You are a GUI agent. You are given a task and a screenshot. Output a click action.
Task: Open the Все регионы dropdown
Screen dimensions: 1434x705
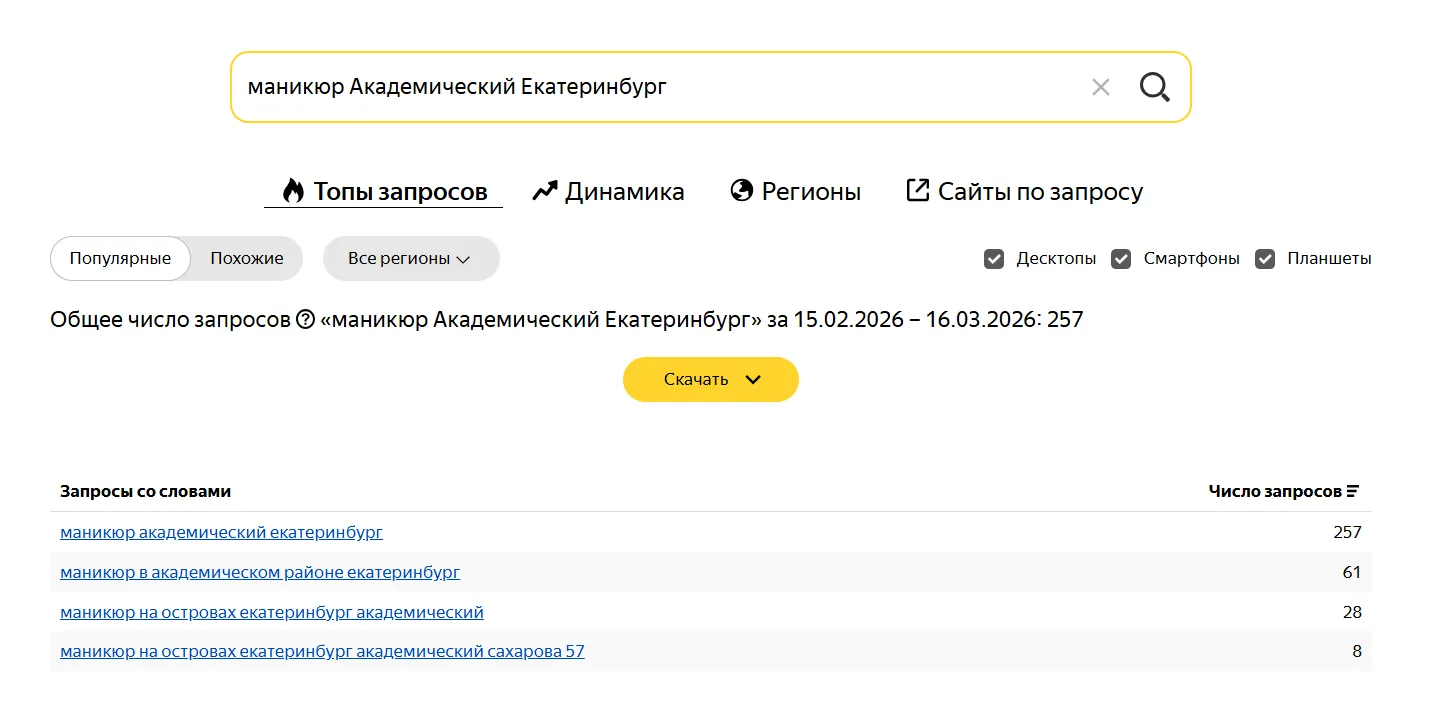click(410, 258)
